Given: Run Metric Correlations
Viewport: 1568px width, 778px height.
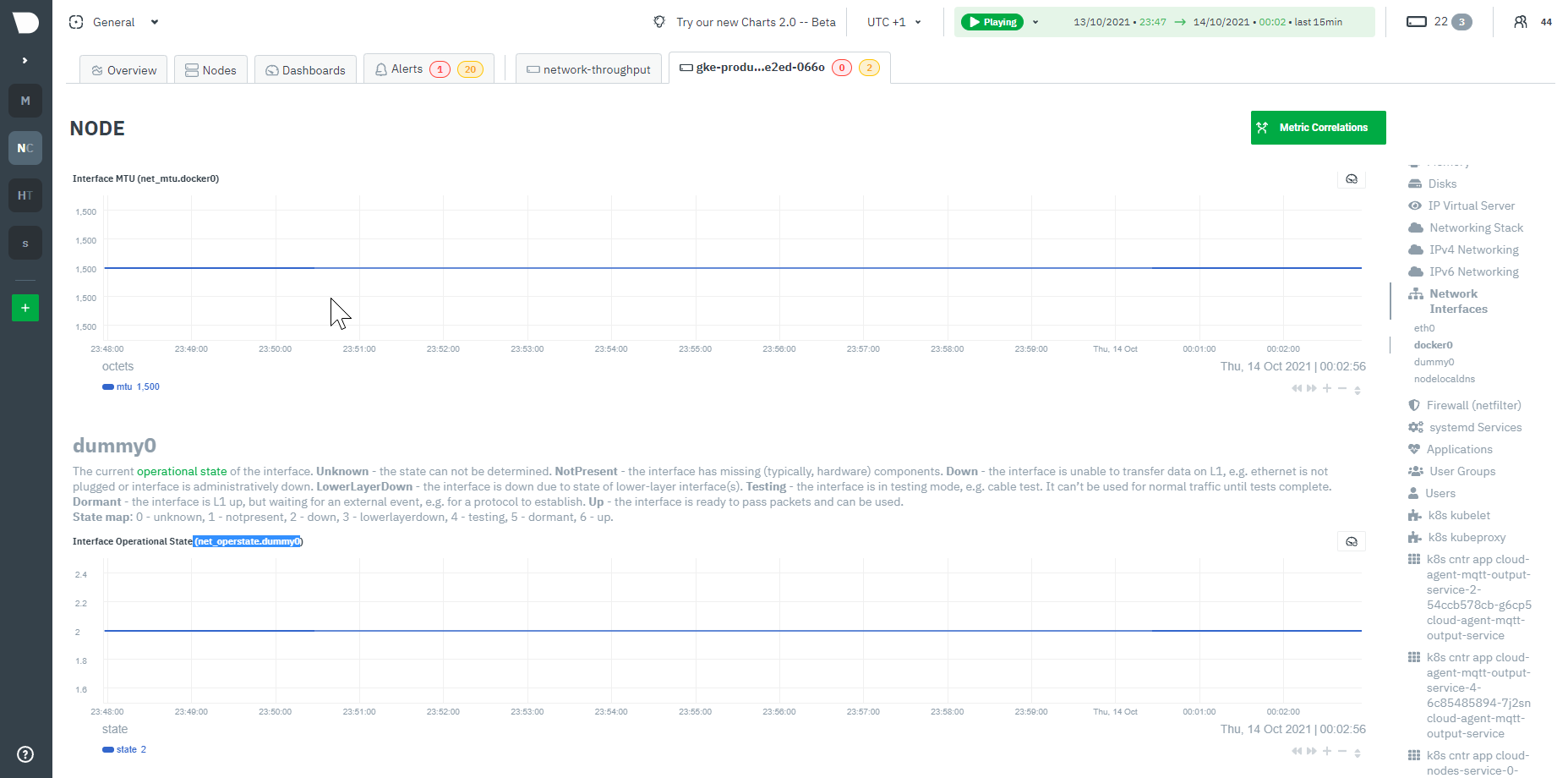Looking at the screenshot, I should 1317,128.
